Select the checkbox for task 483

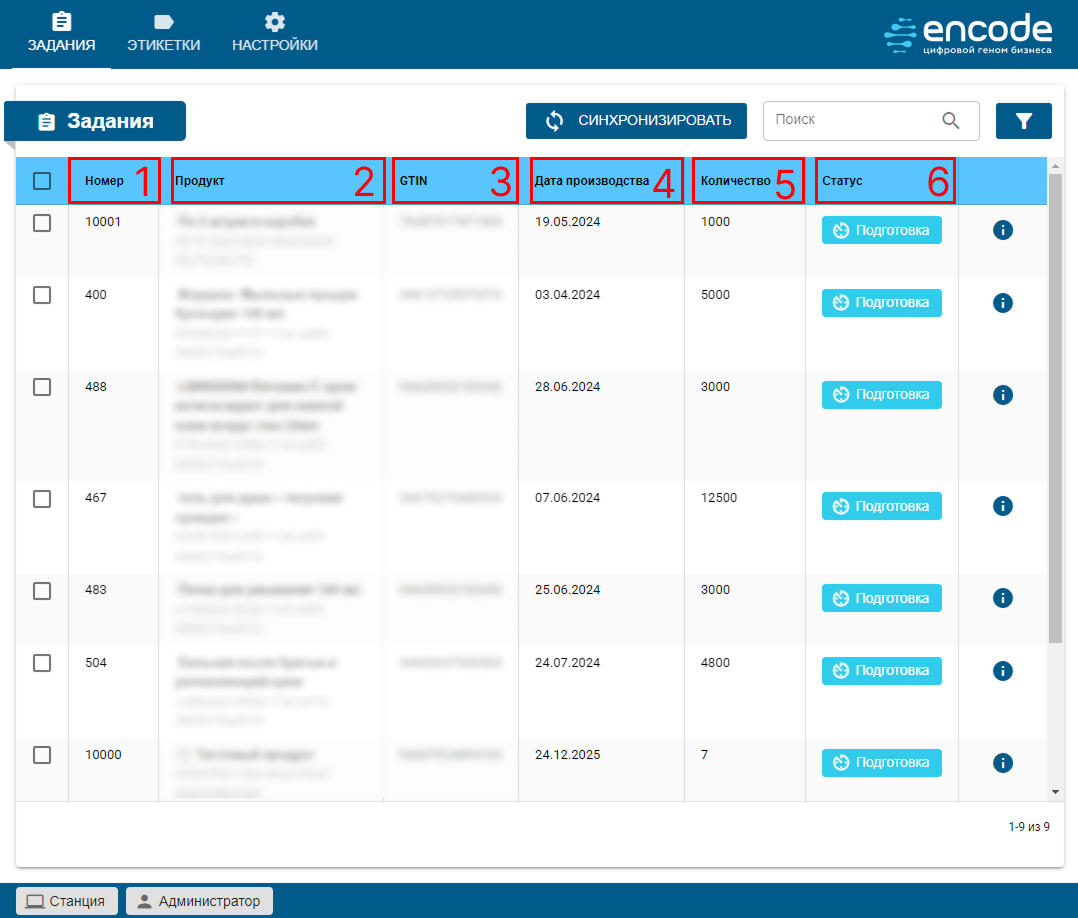pos(42,591)
